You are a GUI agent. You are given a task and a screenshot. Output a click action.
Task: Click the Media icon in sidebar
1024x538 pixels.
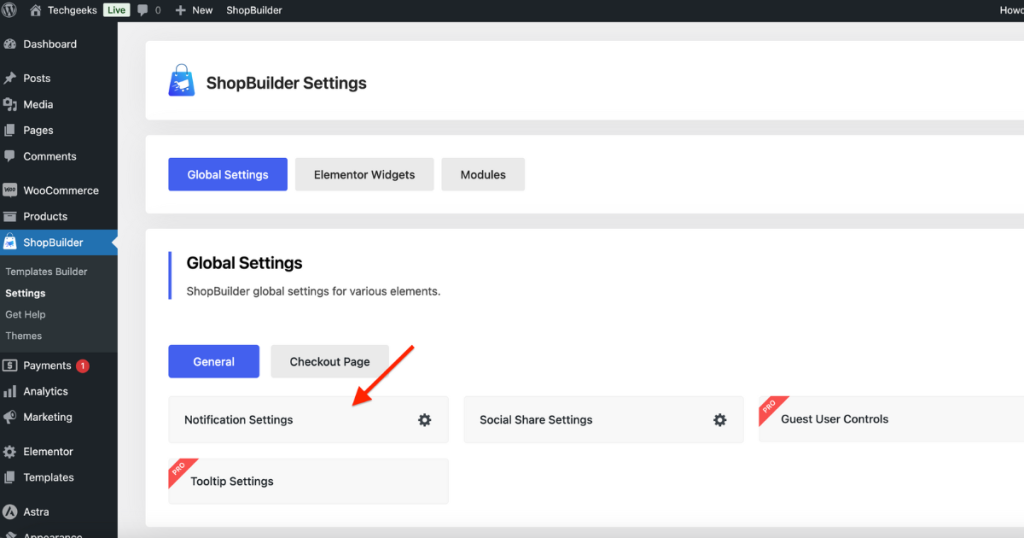click(10, 104)
